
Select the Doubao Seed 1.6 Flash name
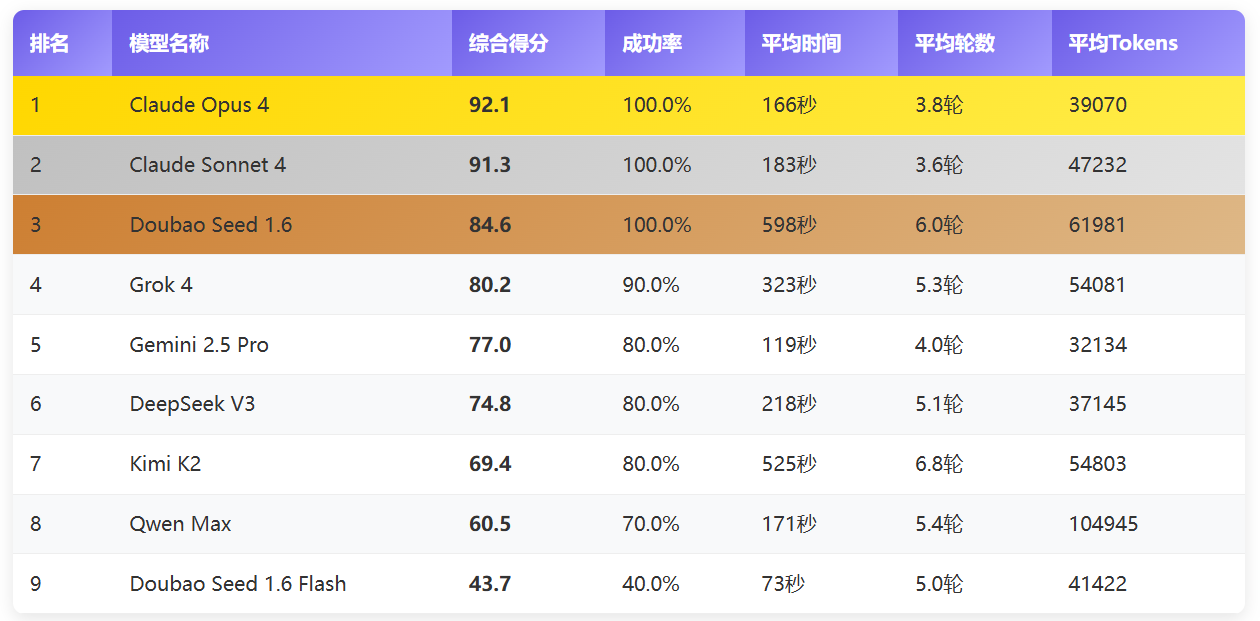click(238, 584)
